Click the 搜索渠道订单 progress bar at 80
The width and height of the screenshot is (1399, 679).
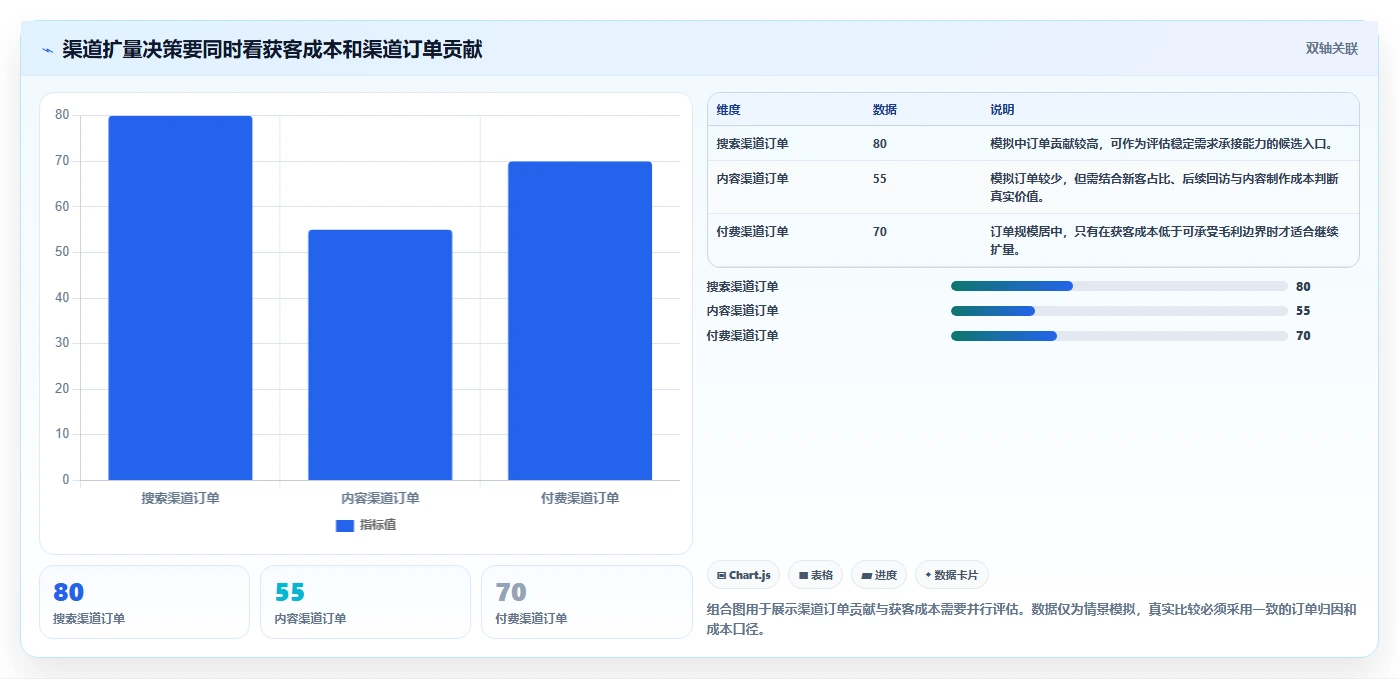click(1119, 286)
